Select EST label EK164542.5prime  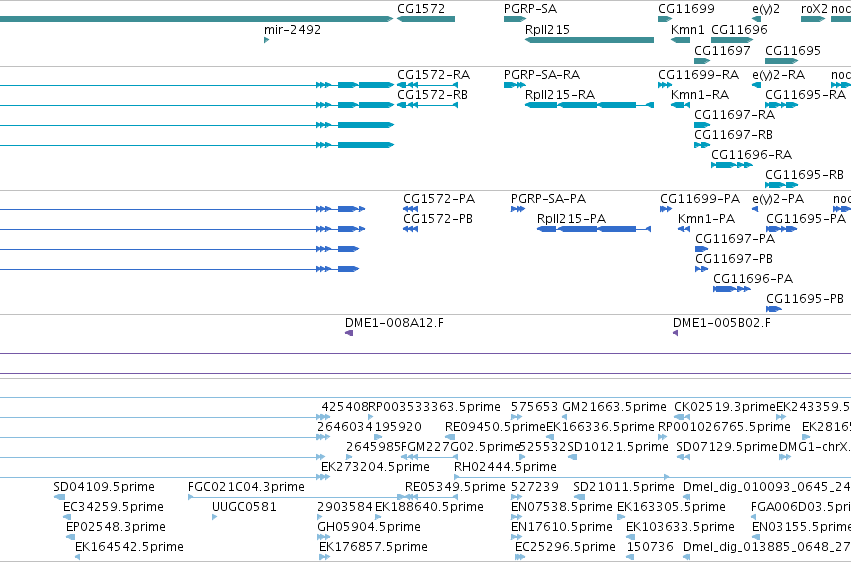[x=129, y=547]
